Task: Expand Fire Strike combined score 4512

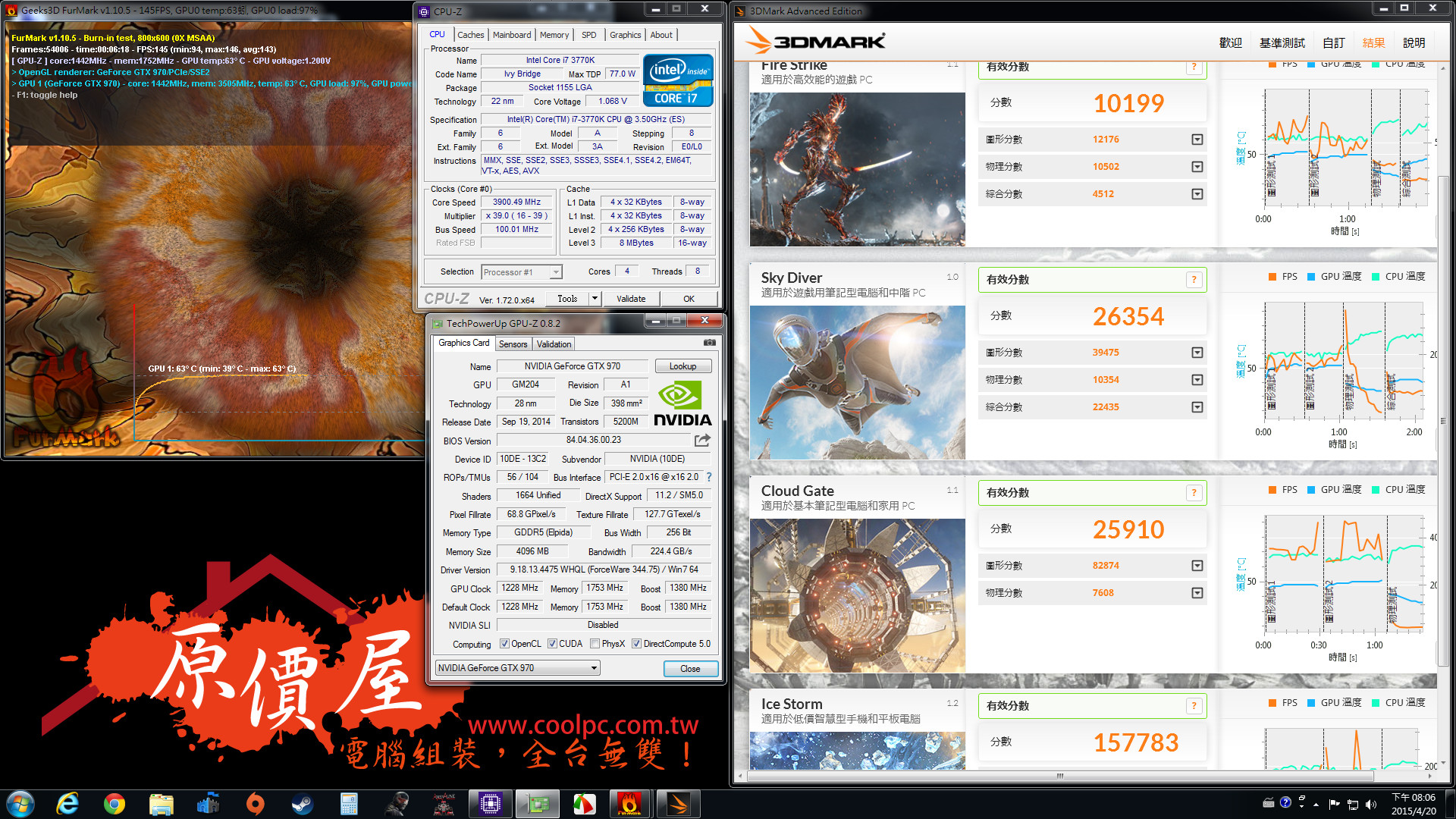Action: [x=1197, y=194]
